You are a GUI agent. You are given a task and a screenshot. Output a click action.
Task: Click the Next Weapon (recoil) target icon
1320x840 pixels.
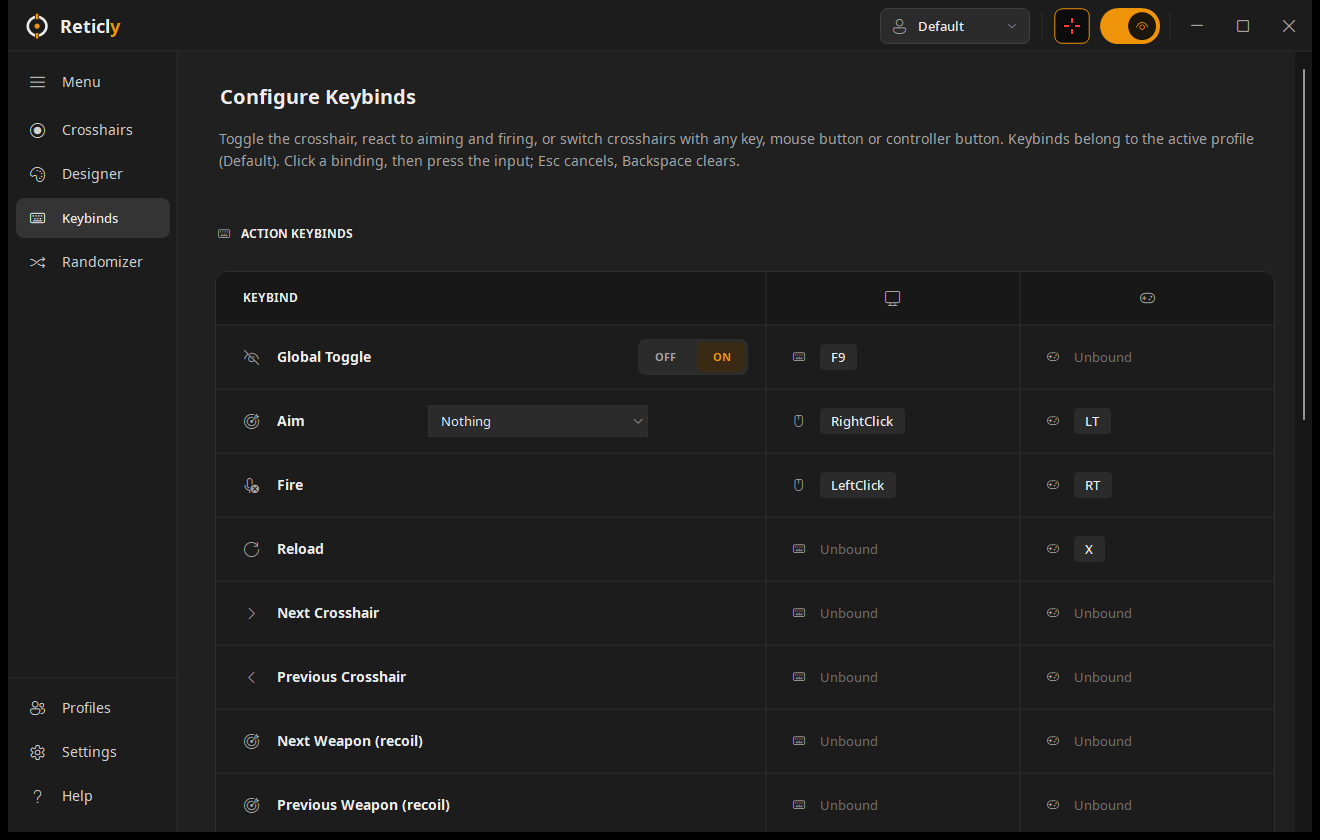pos(252,741)
